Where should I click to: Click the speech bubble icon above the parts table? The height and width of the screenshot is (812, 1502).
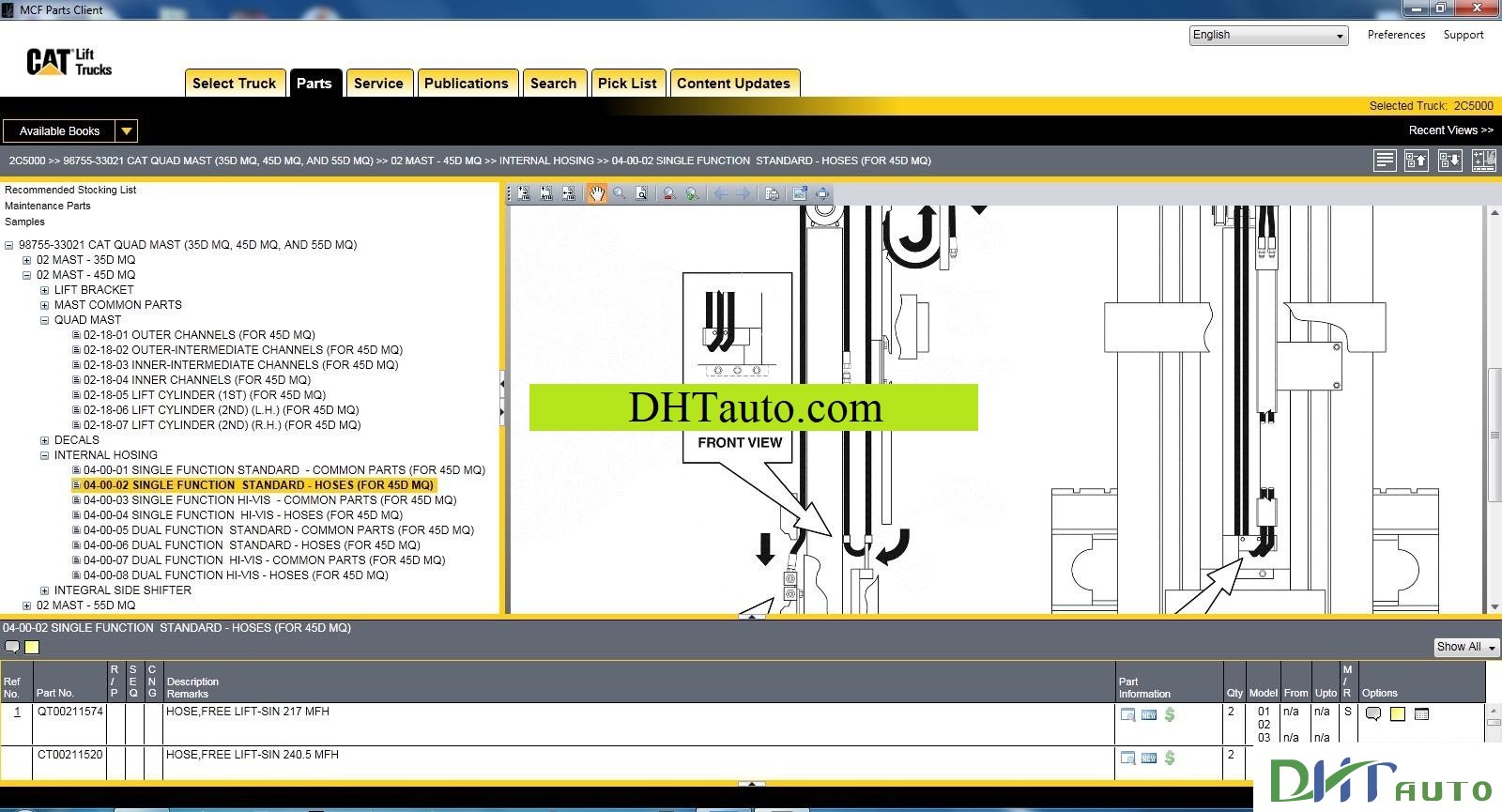12,647
